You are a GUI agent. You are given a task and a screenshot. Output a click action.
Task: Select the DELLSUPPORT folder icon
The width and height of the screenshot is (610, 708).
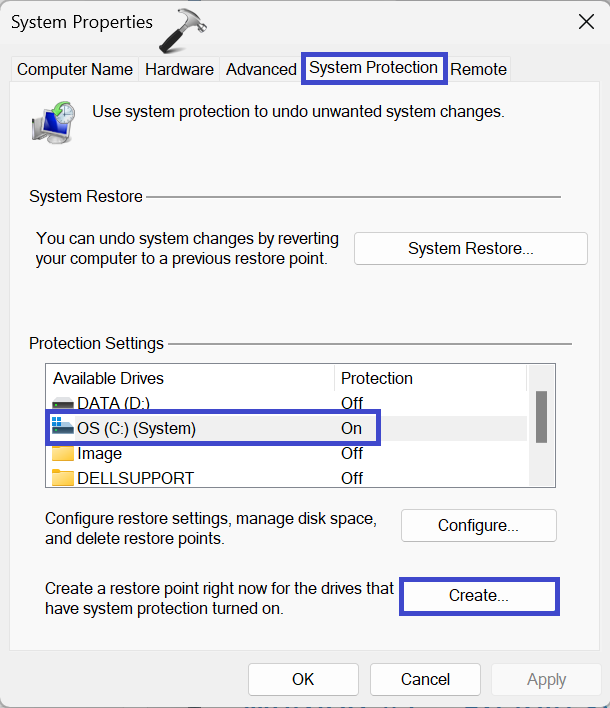click(x=63, y=478)
